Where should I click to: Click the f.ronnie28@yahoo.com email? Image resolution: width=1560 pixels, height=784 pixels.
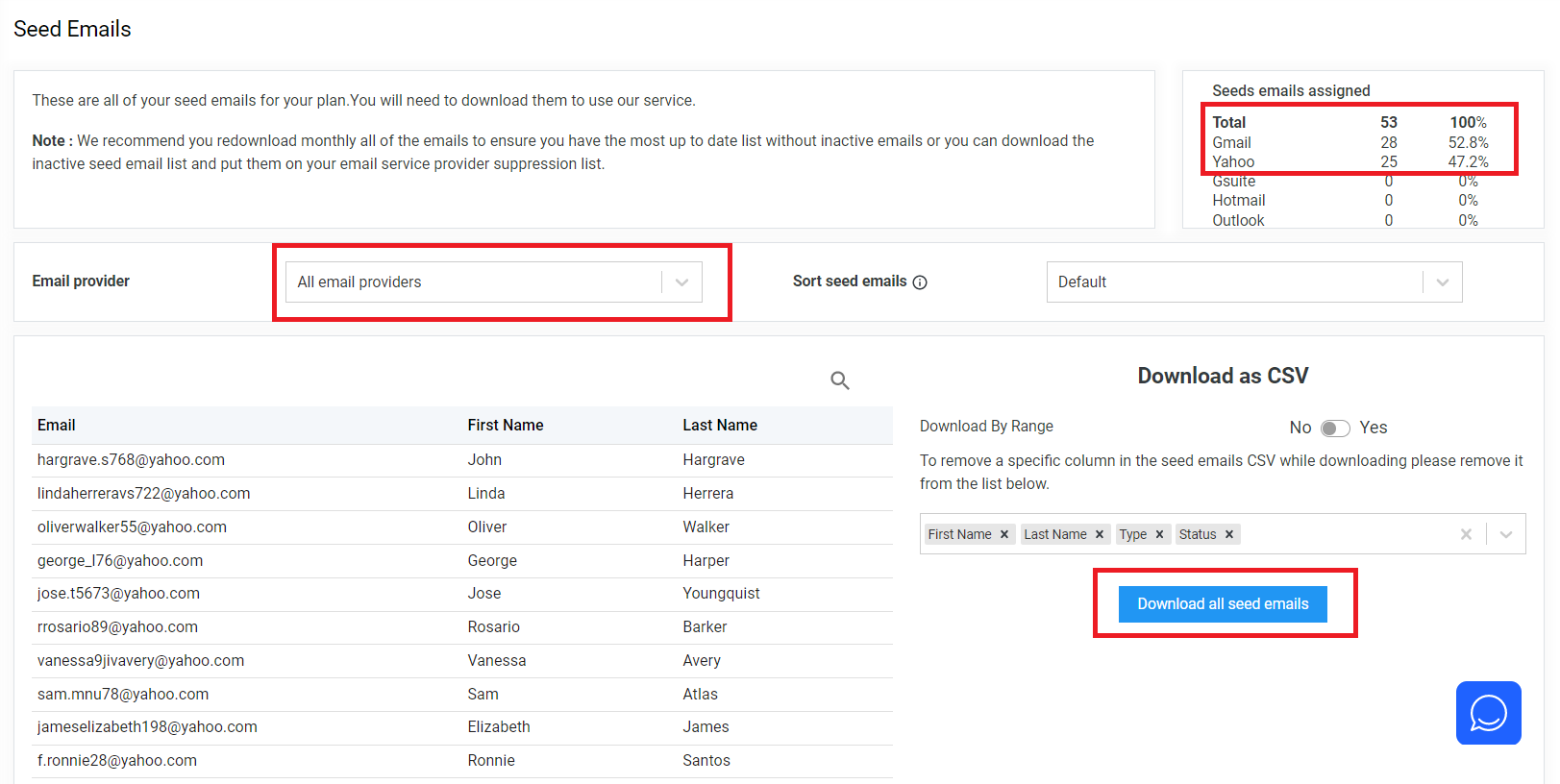pos(117,760)
